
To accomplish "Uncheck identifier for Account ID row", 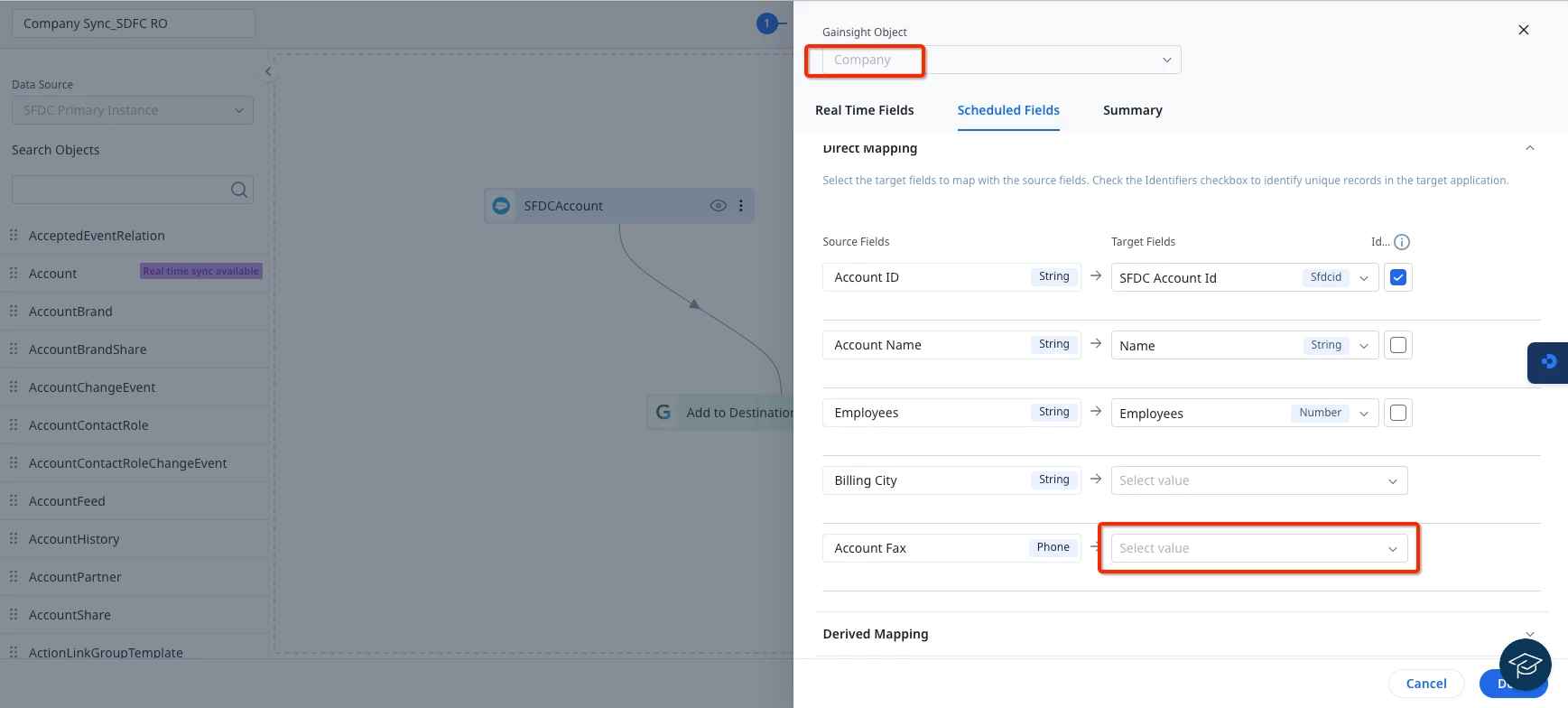I will point(1398,277).
